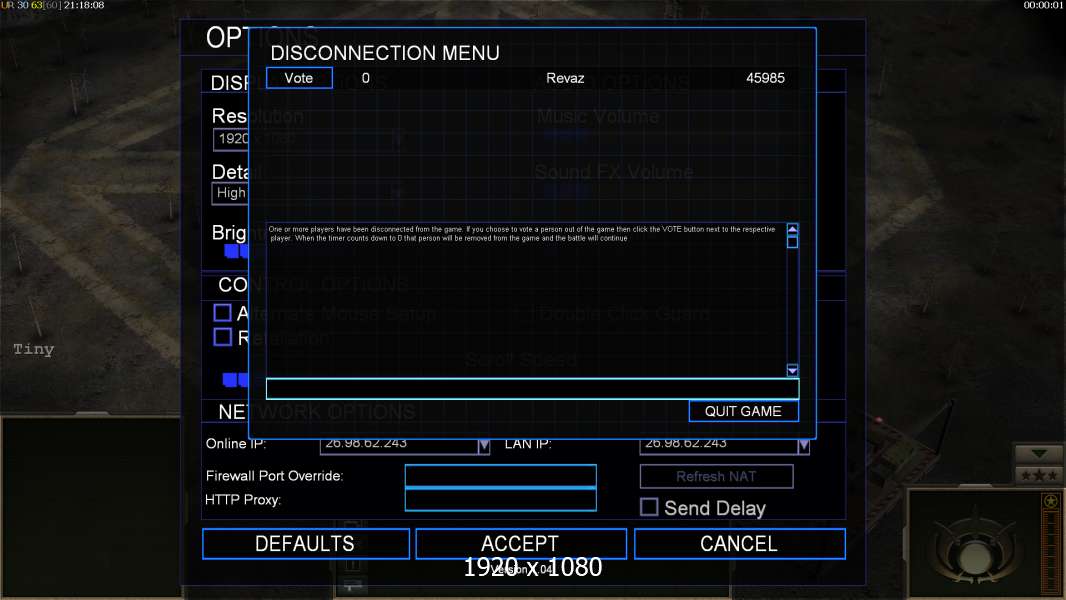Click the "1920 x 1080" overlay text
This screenshot has height=600, width=1066.
(532, 567)
